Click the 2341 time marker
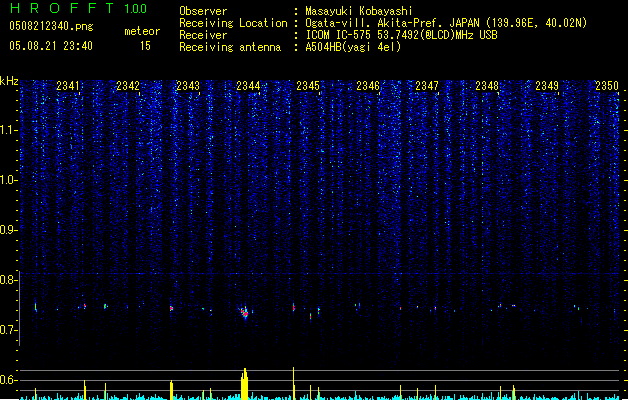 68,86
